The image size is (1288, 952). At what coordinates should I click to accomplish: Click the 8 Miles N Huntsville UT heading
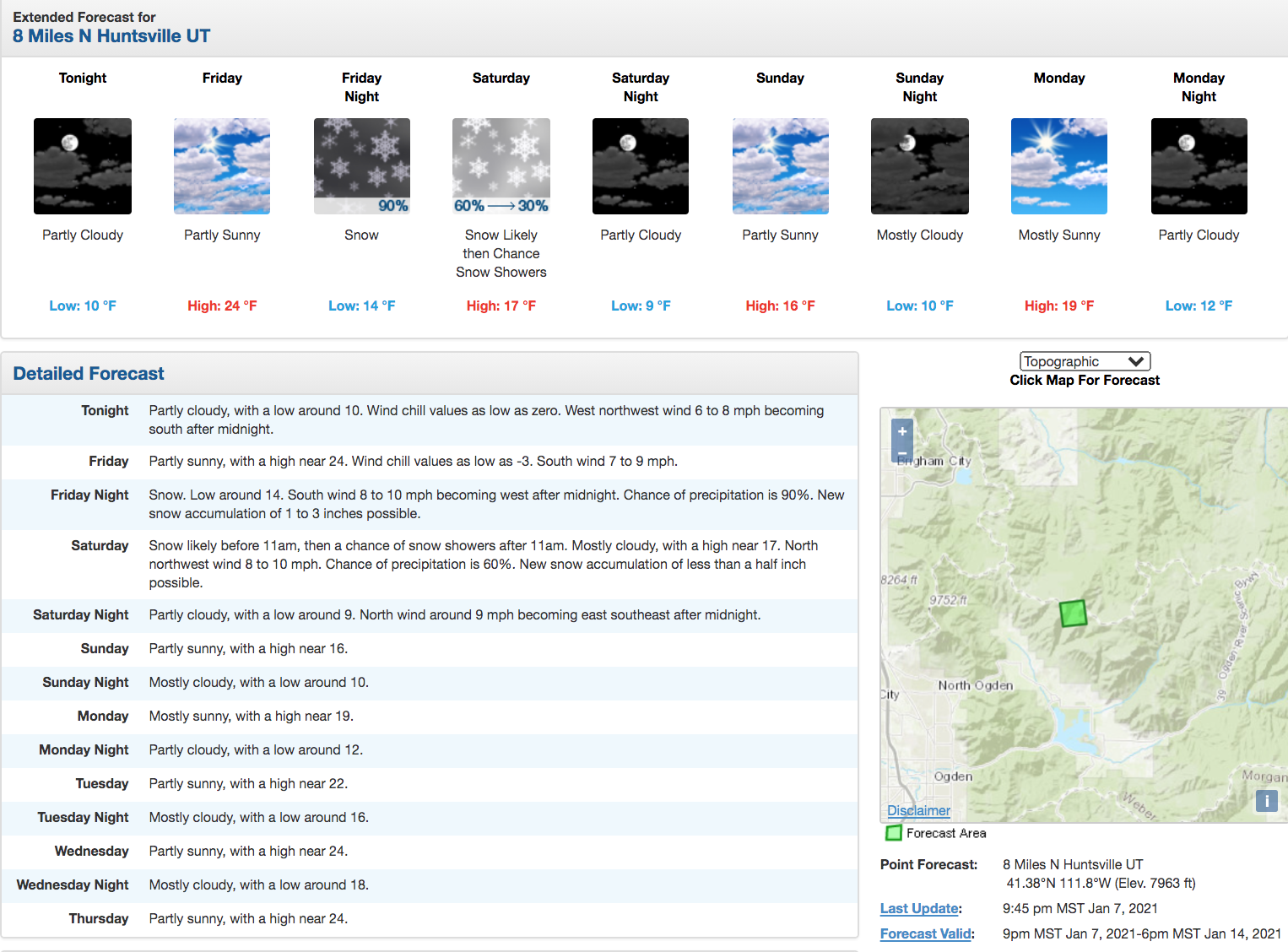coord(111,35)
